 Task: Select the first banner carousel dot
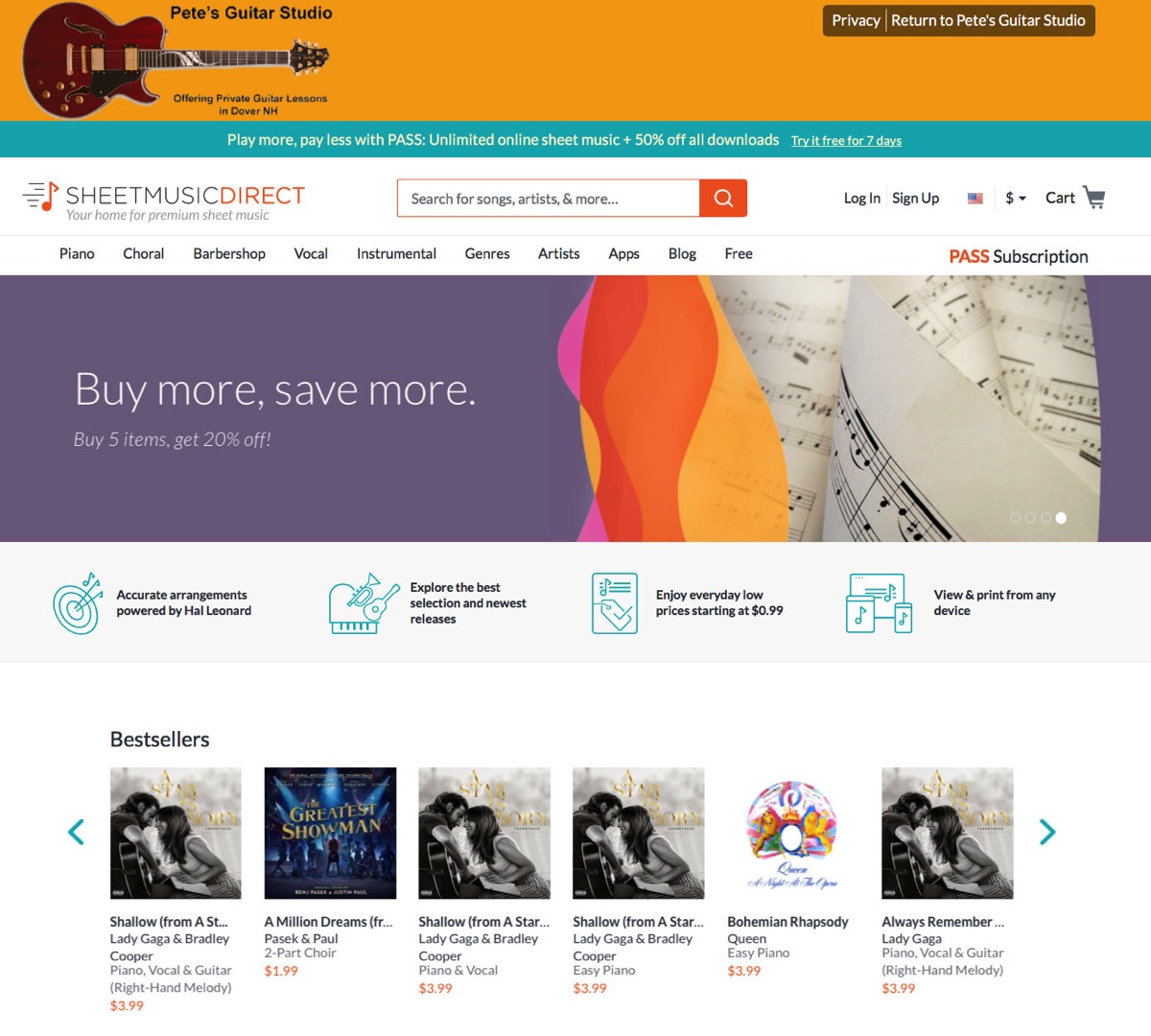[1015, 518]
